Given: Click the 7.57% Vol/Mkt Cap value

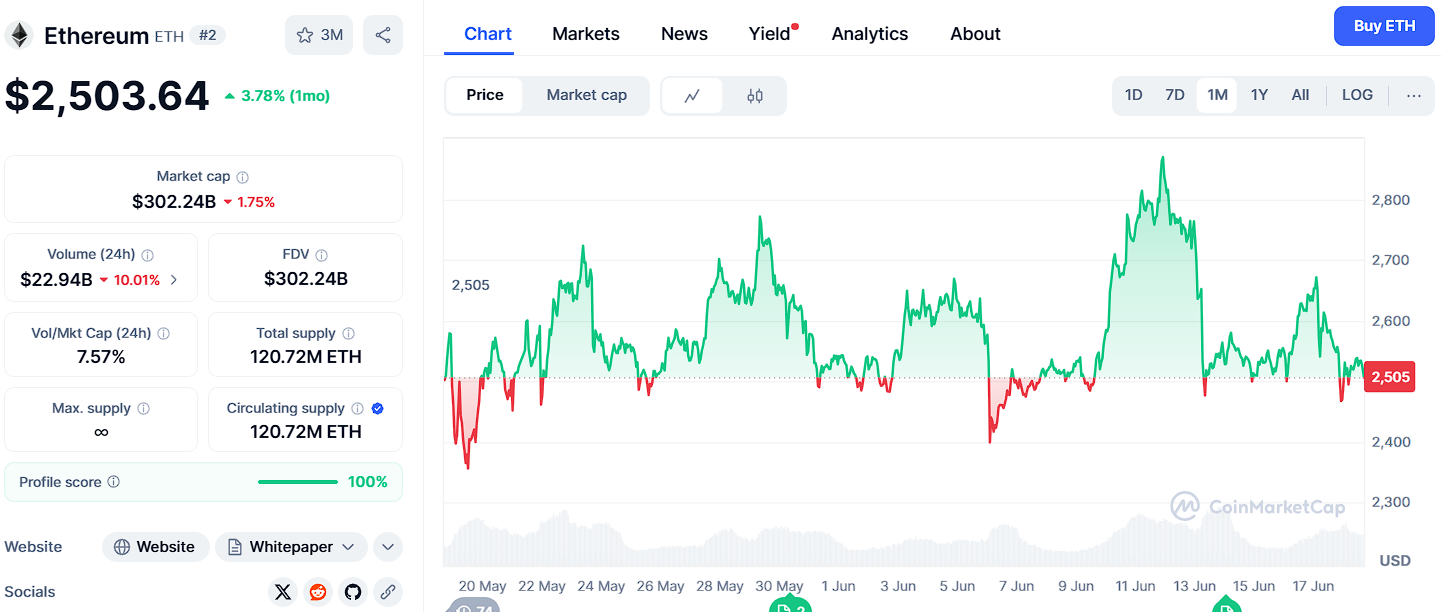Looking at the screenshot, I should 101,357.
